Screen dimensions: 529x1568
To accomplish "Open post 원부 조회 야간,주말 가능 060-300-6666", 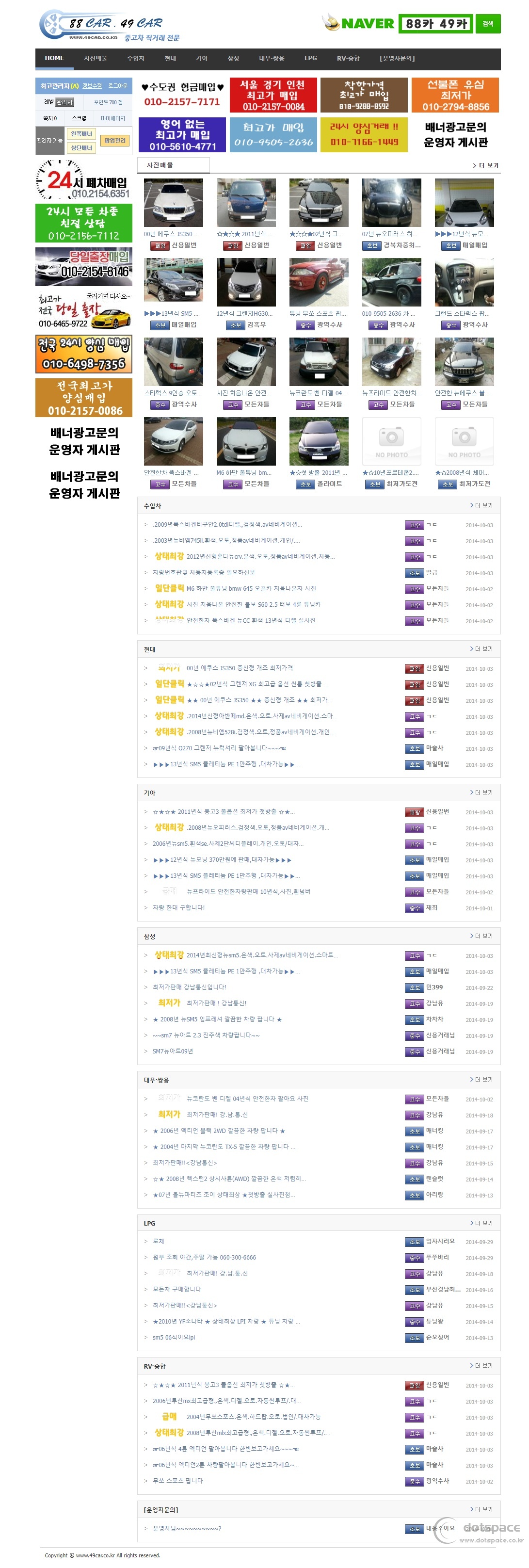I will [204, 1257].
